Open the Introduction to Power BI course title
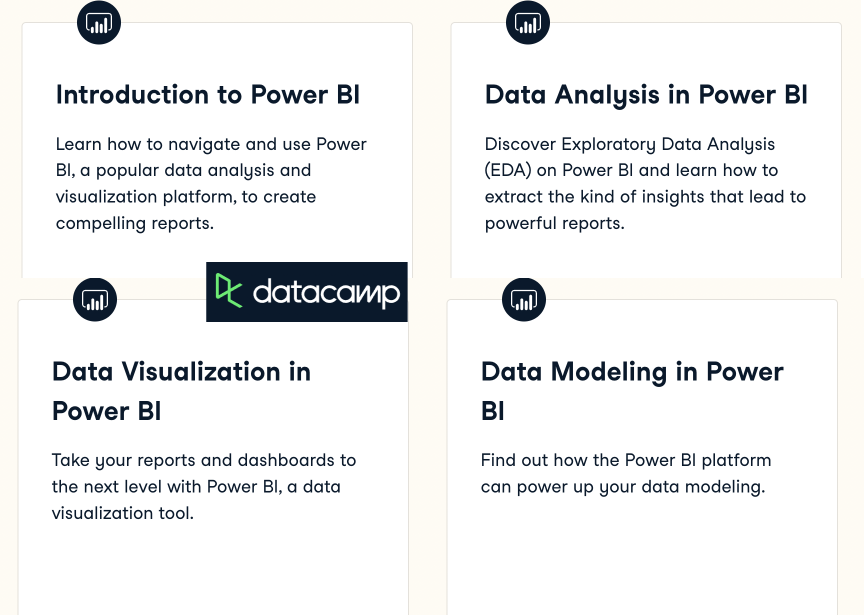The width and height of the screenshot is (864, 615). pyautogui.click(x=208, y=95)
